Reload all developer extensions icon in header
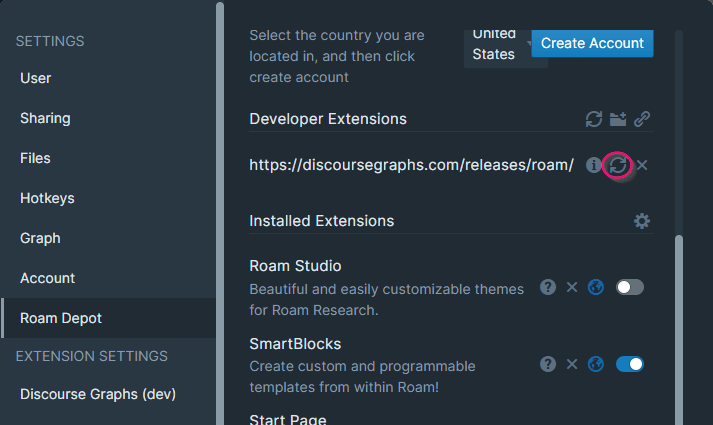This screenshot has width=713, height=425. click(593, 119)
